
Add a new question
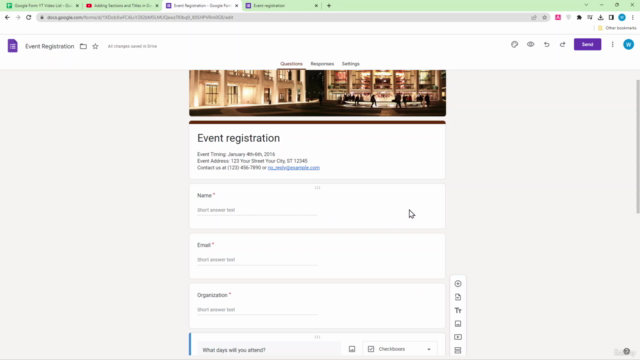pos(458,284)
